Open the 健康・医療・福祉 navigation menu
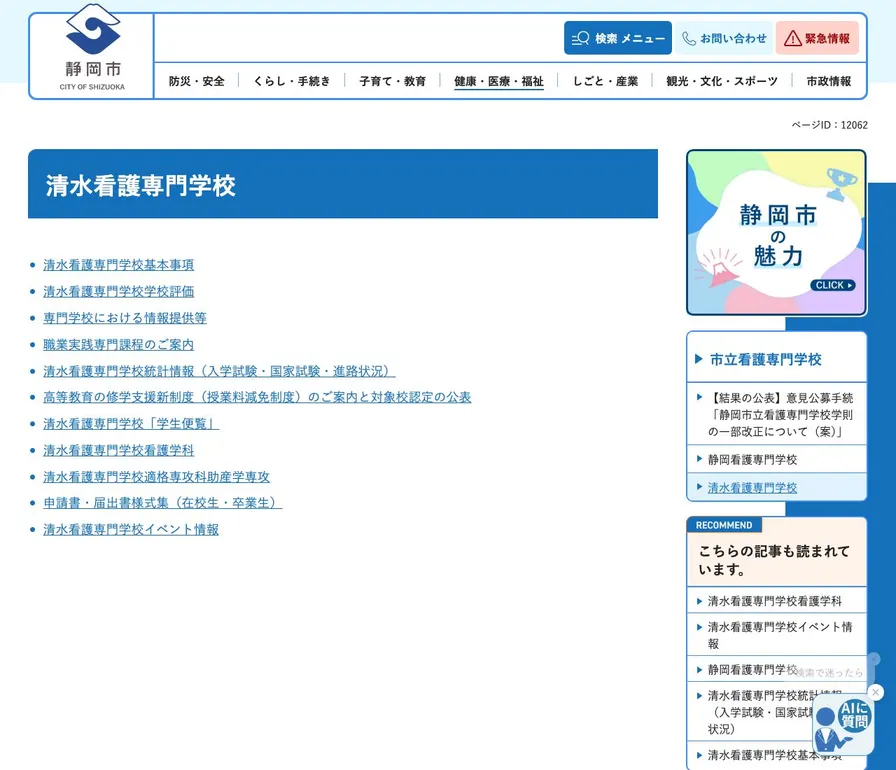Image resolution: width=896 pixels, height=770 pixels. click(498, 81)
